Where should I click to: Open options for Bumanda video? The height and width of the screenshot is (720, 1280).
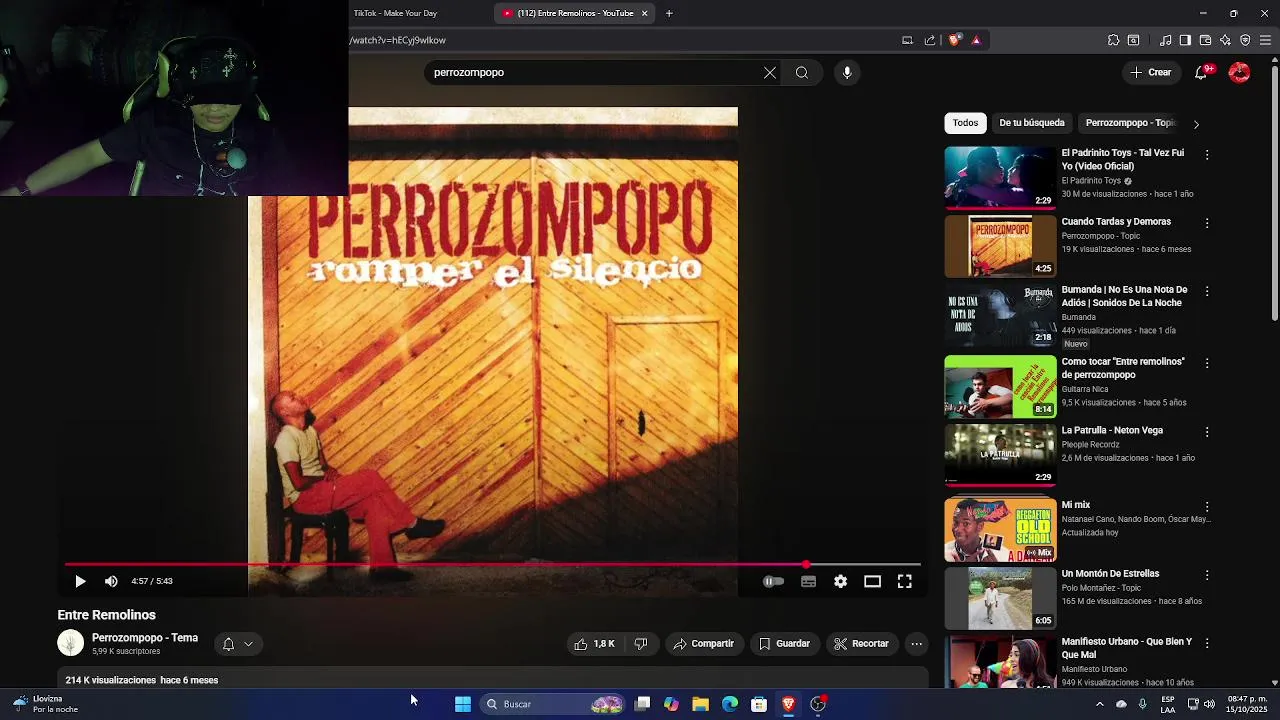[x=1207, y=291]
